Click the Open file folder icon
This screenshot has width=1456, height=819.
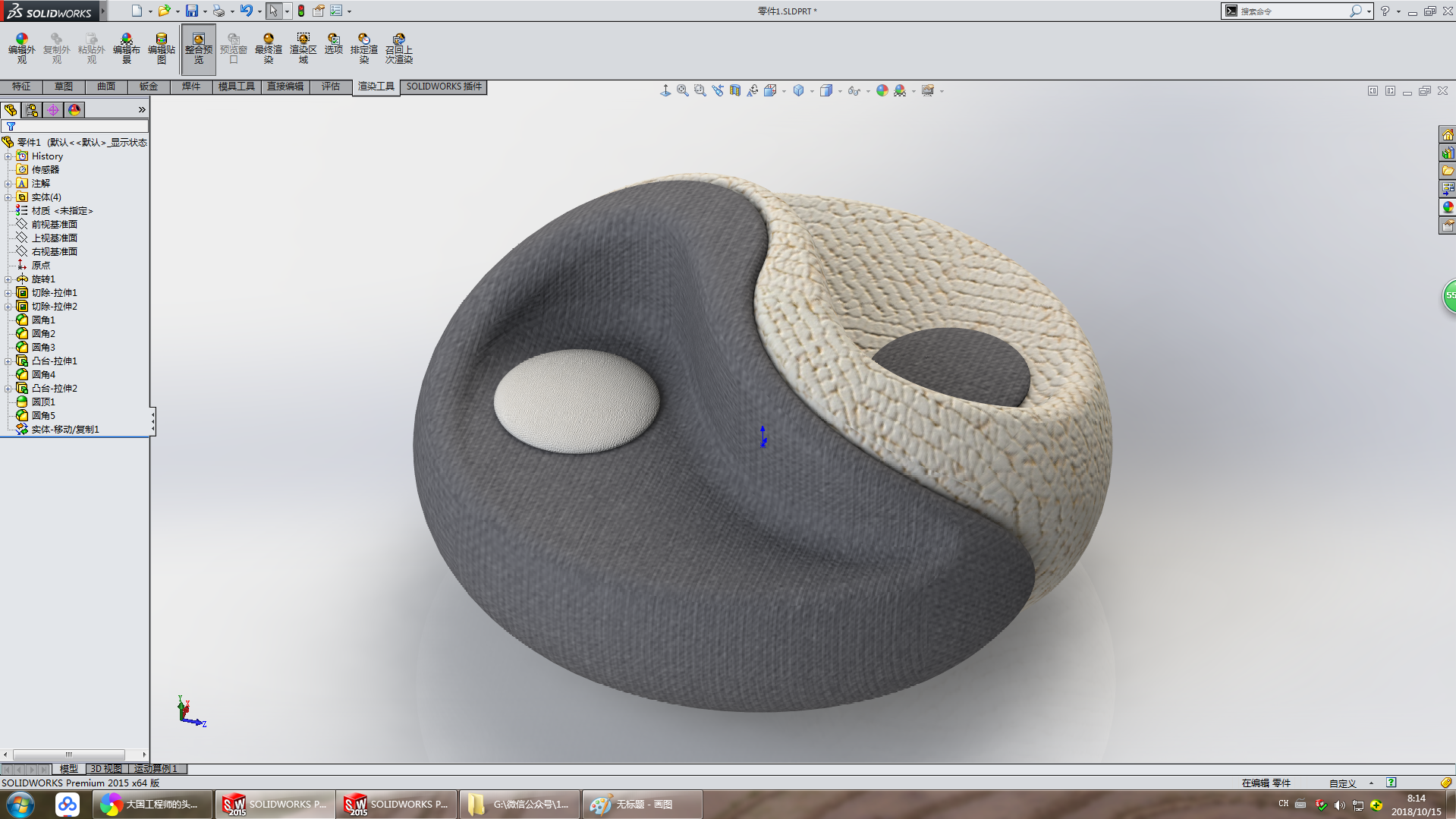tap(164, 11)
